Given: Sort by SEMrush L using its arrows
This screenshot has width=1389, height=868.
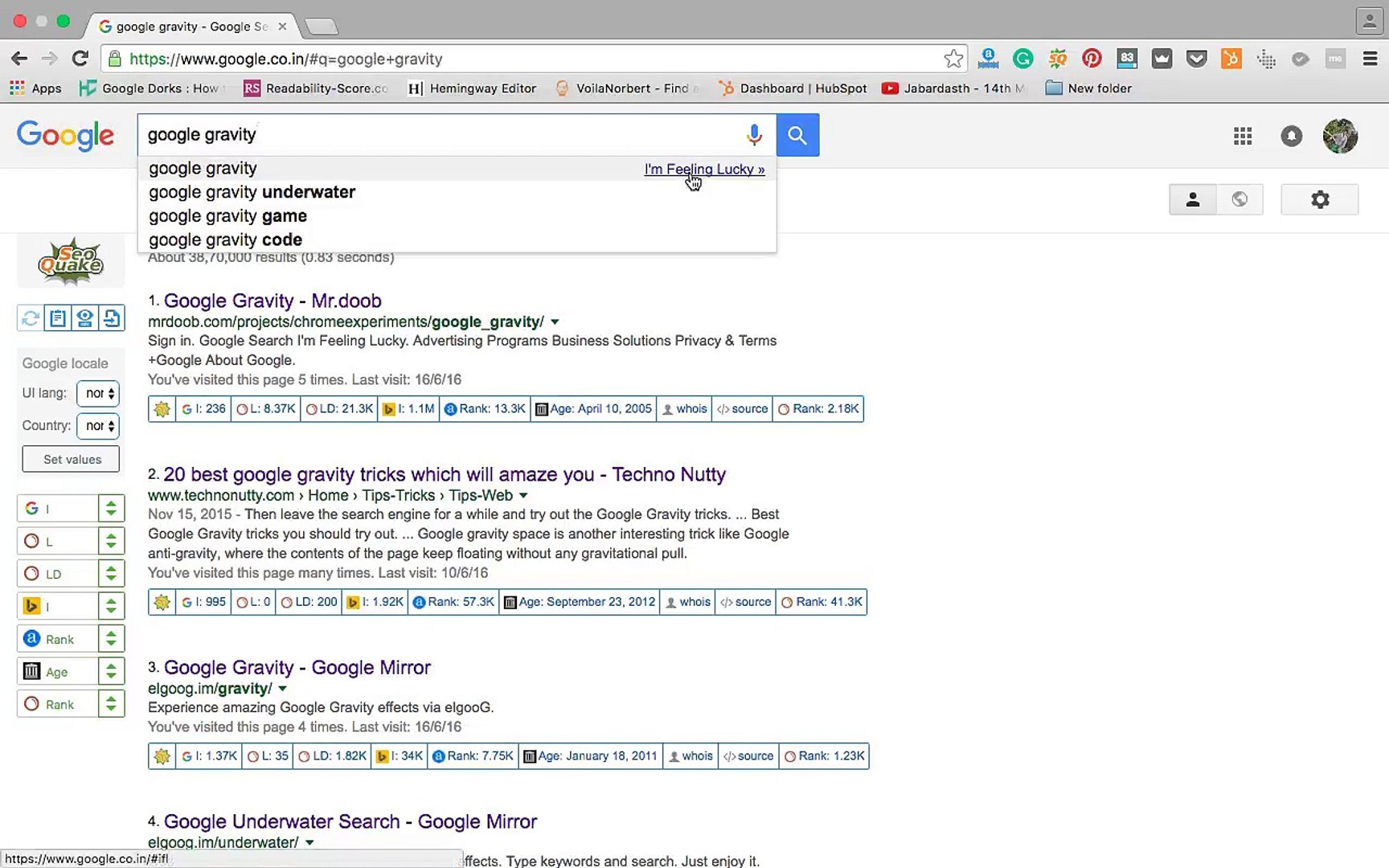Looking at the screenshot, I should point(111,541).
